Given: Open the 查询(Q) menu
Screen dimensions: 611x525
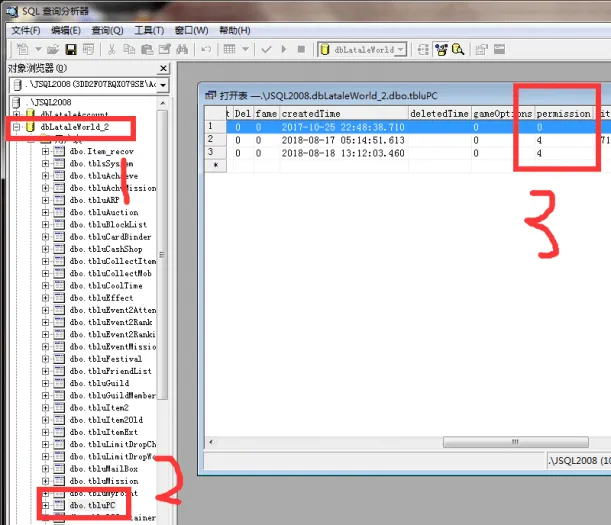Looking at the screenshot, I should point(108,30).
